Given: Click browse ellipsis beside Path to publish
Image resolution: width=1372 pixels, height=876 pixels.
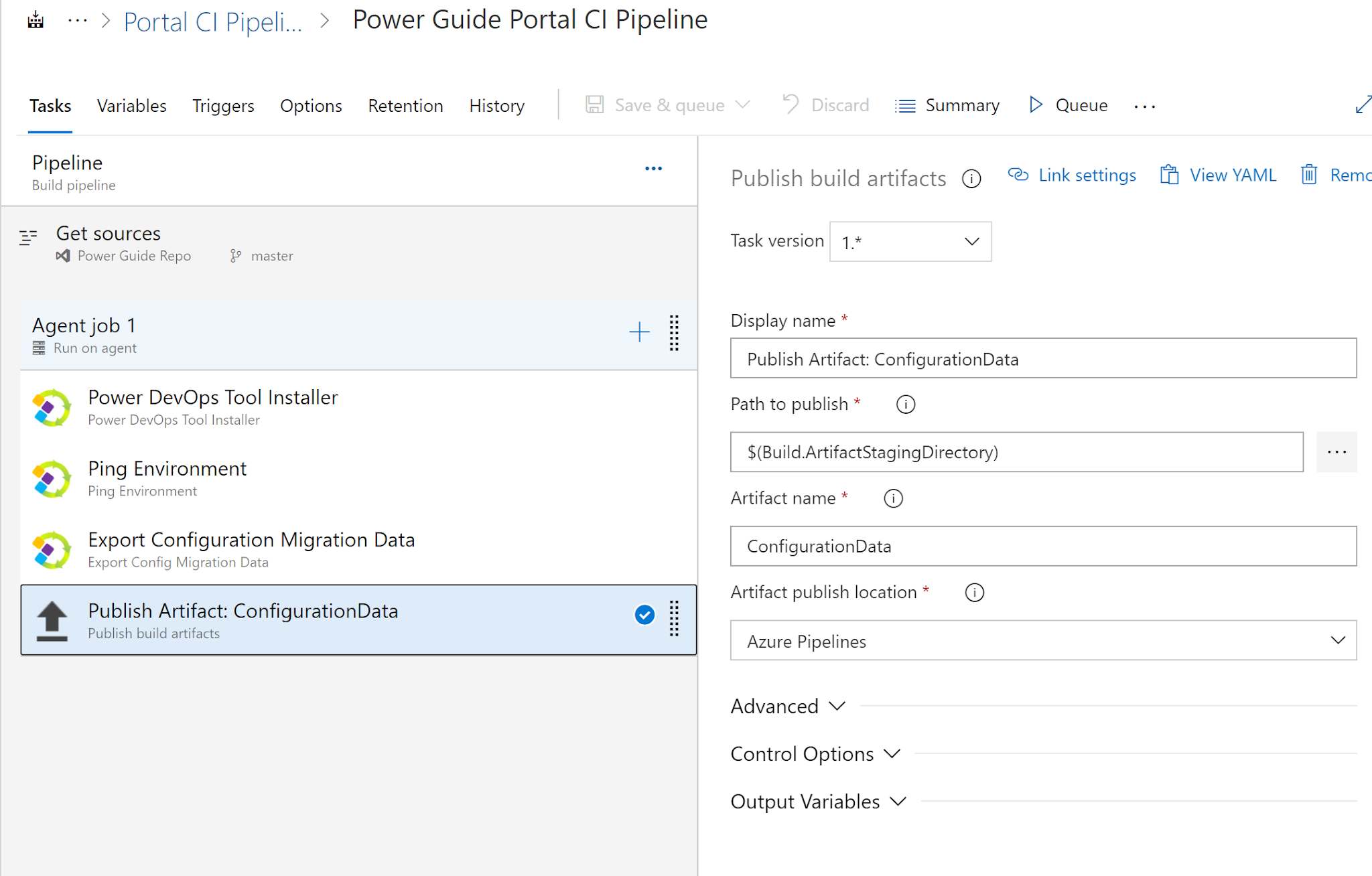Looking at the screenshot, I should [x=1336, y=452].
